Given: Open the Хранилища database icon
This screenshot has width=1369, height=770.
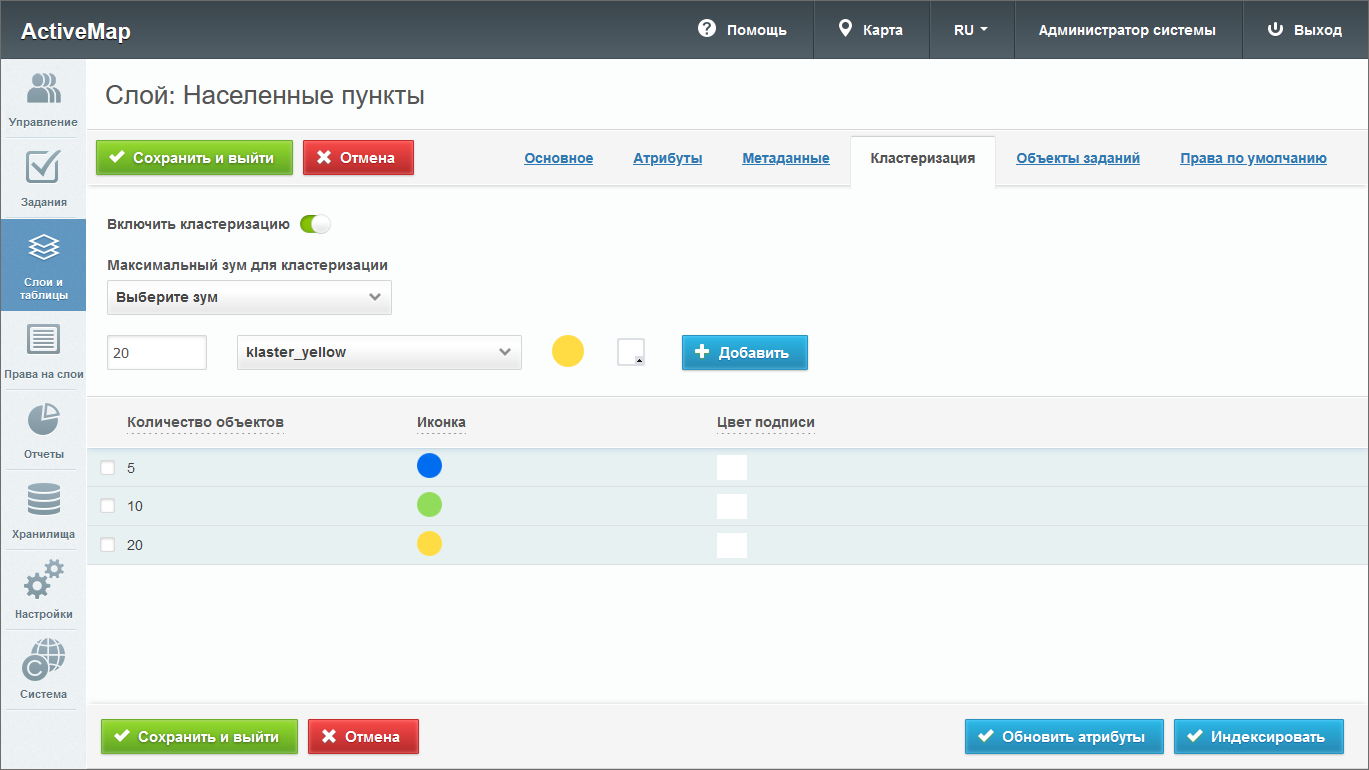Looking at the screenshot, I should 43,510.
